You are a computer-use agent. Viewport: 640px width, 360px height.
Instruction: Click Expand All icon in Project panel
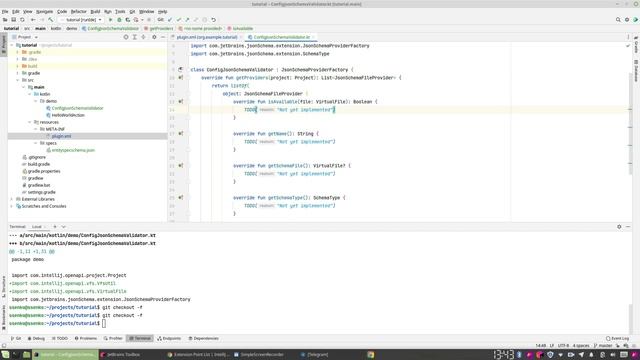(134, 37)
